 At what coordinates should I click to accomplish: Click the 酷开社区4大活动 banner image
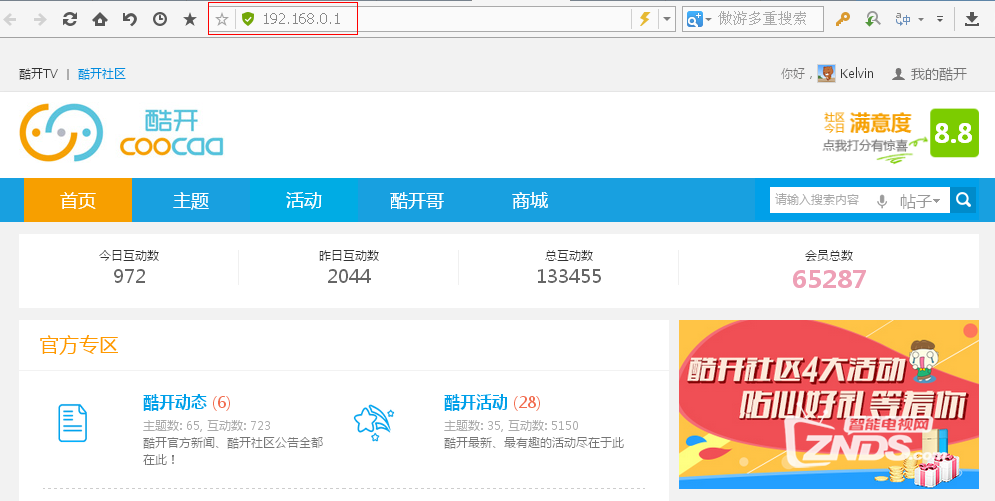[x=829, y=404]
